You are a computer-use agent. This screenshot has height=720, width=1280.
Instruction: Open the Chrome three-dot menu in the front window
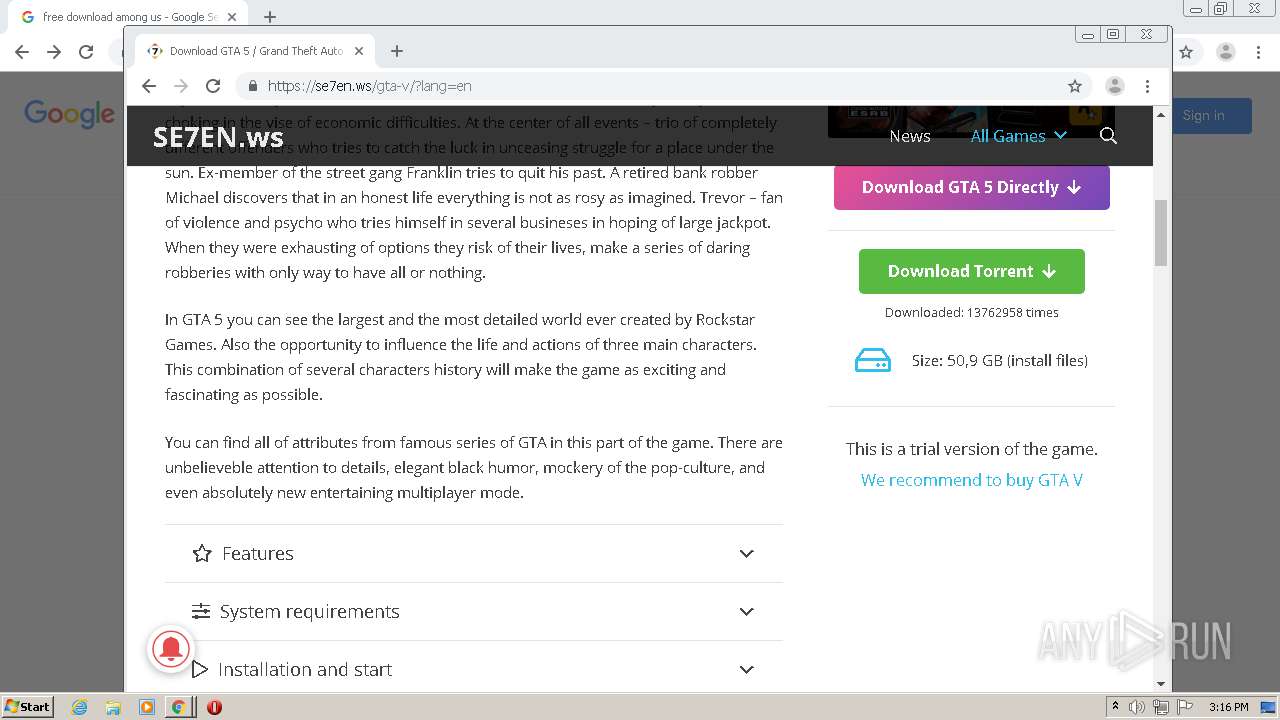(1147, 86)
